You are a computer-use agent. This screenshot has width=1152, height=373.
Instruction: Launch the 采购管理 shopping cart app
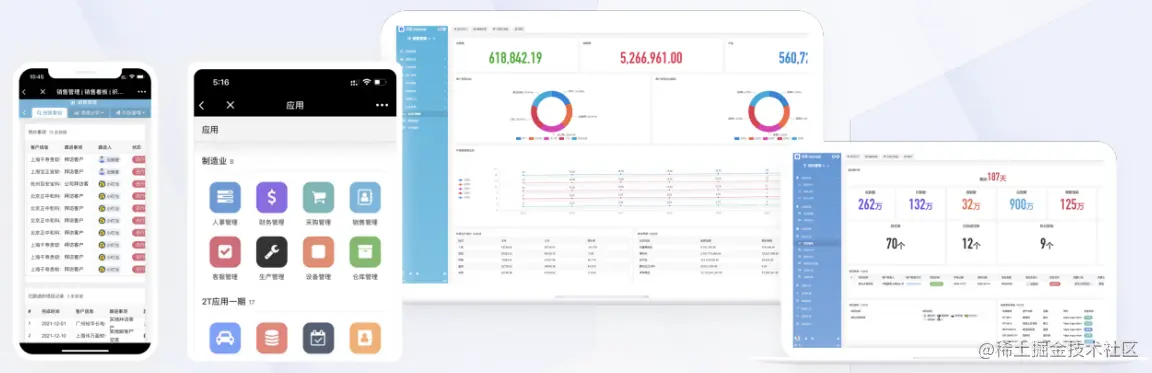318,198
